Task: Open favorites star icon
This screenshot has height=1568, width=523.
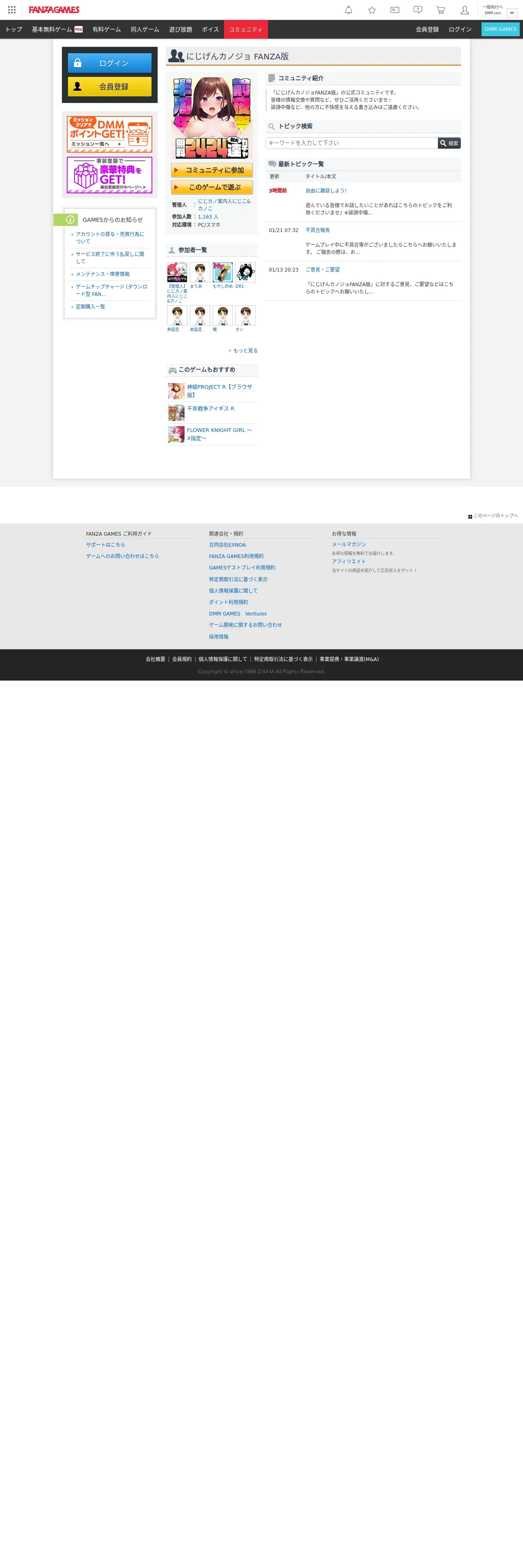Action: 371,10
